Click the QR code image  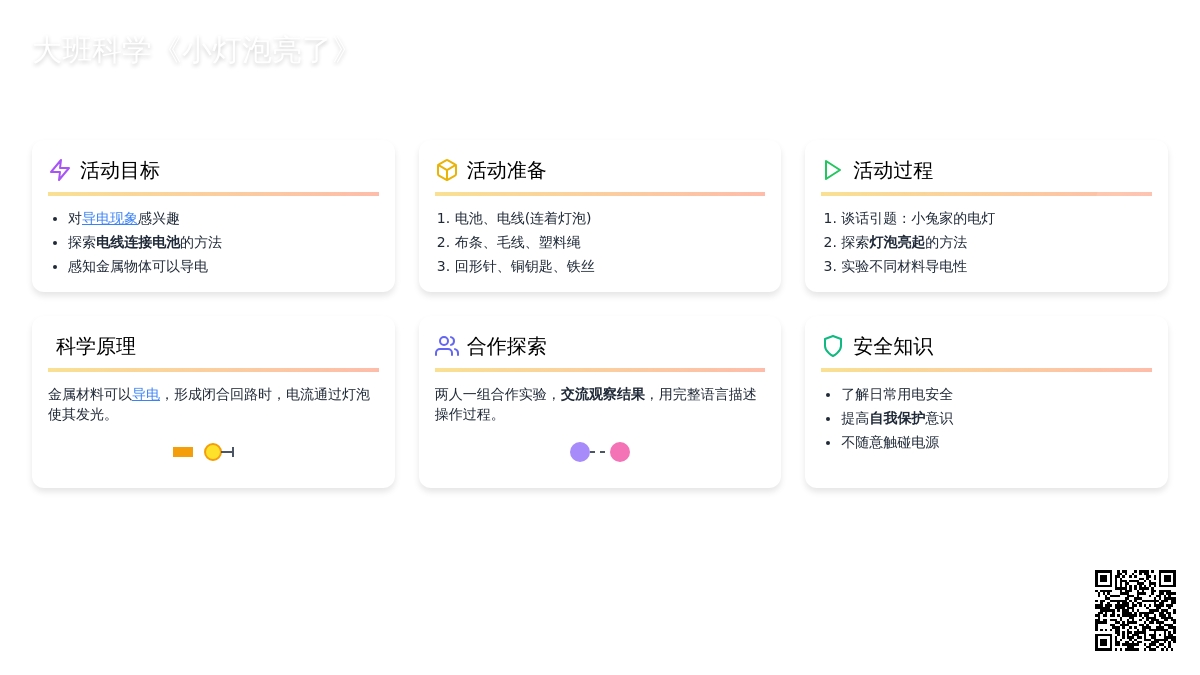coord(1135,610)
